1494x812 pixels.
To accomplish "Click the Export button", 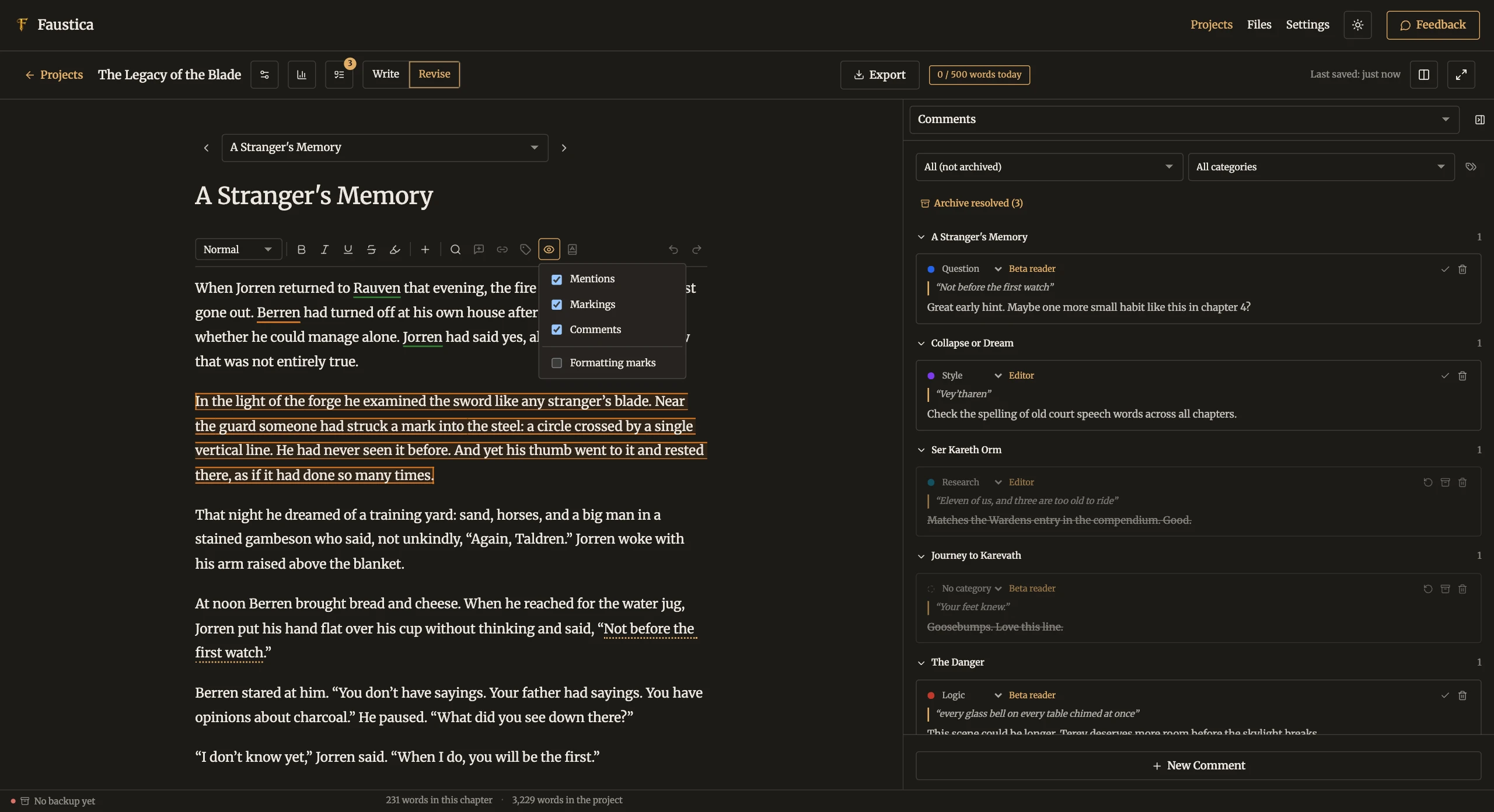I will point(879,75).
